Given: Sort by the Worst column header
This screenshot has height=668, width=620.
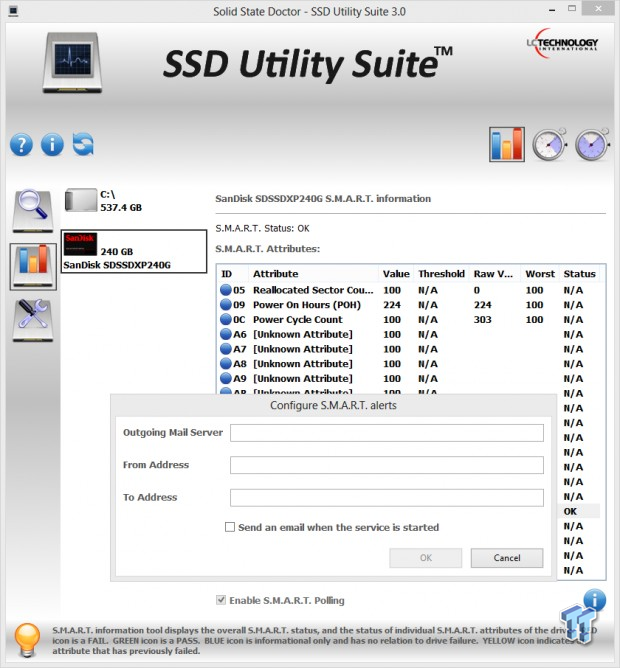Looking at the screenshot, I should tap(539, 274).
